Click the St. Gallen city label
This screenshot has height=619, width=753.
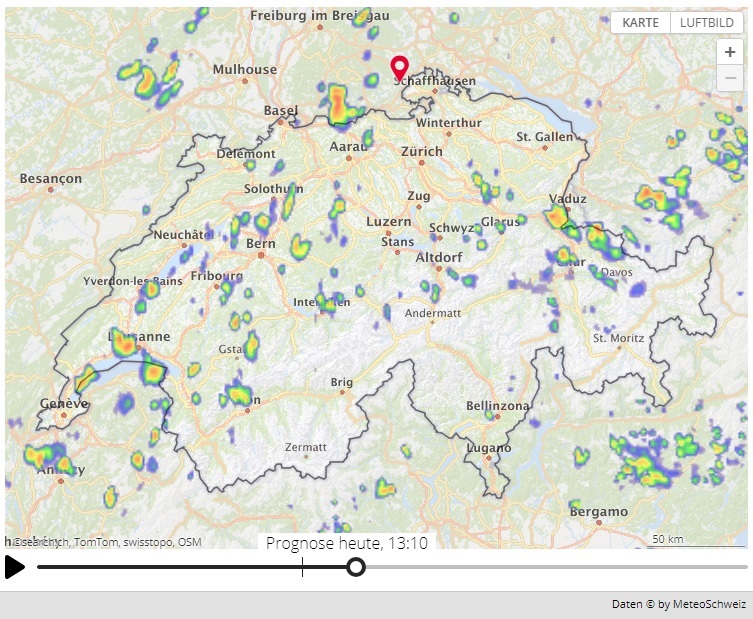tap(545, 137)
